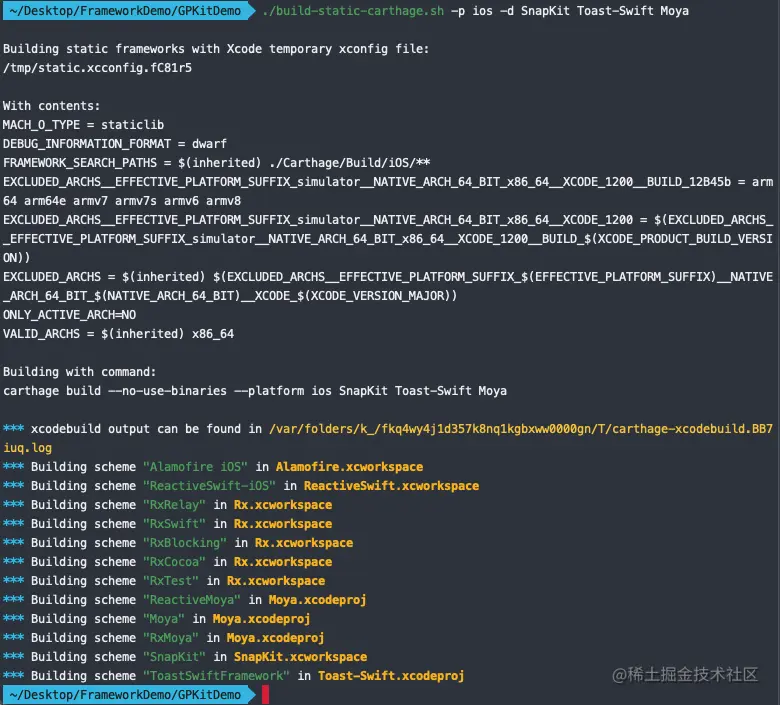Click the "Moya" scheme name

click(164, 618)
